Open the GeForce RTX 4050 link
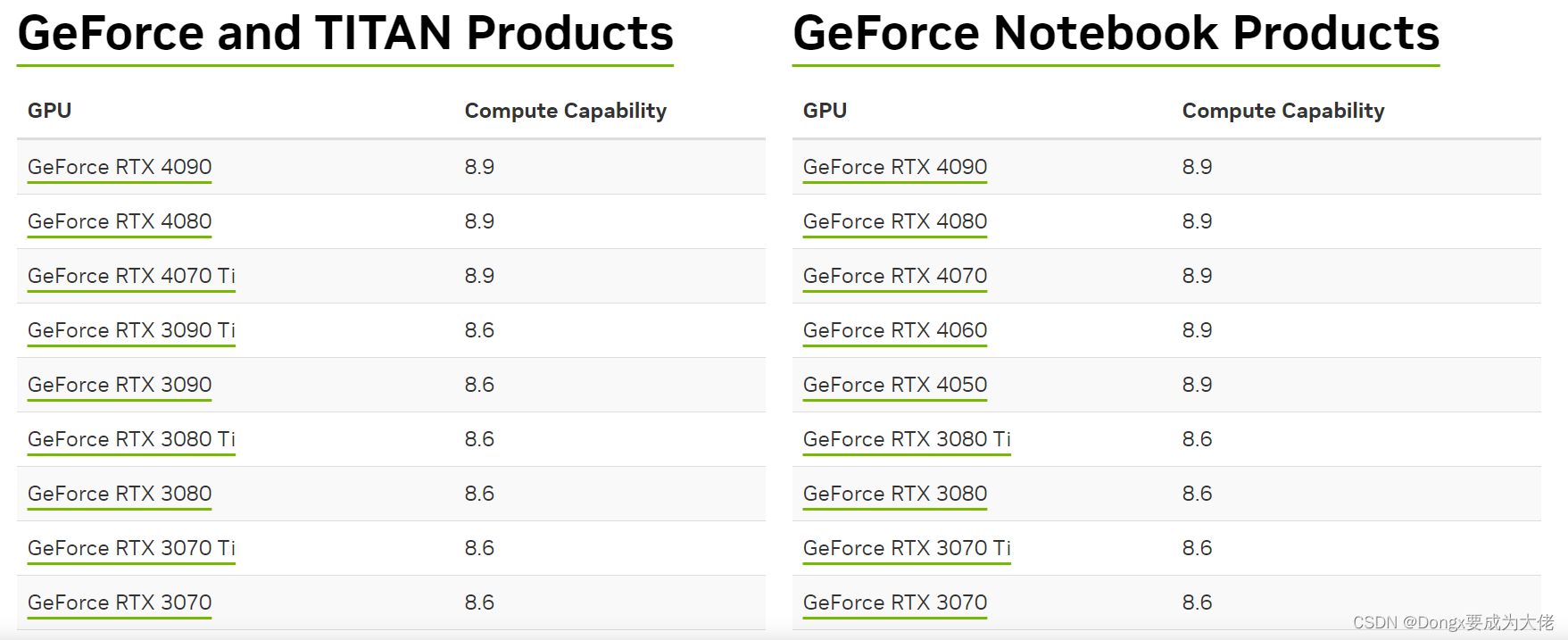Screen dimensions: 1568x640 click(x=895, y=385)
